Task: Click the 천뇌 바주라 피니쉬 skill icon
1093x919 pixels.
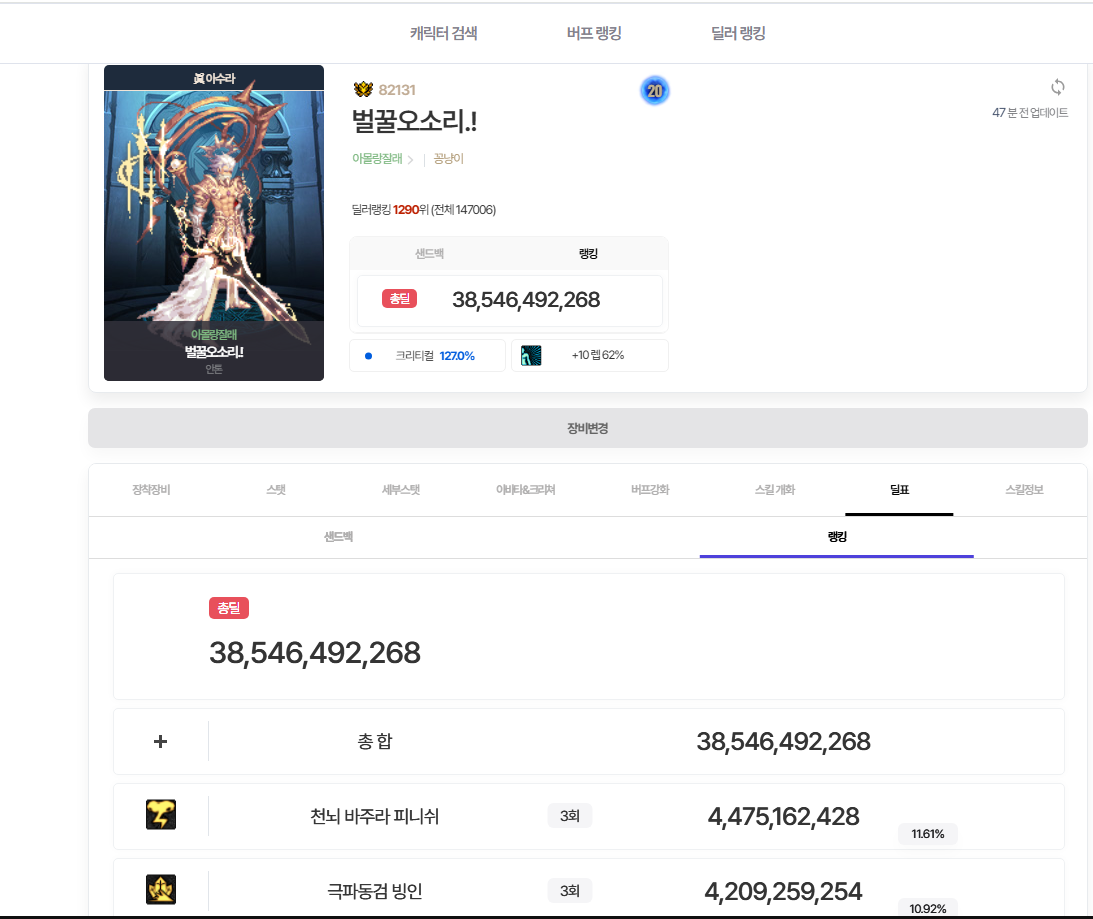Action: 161,816
